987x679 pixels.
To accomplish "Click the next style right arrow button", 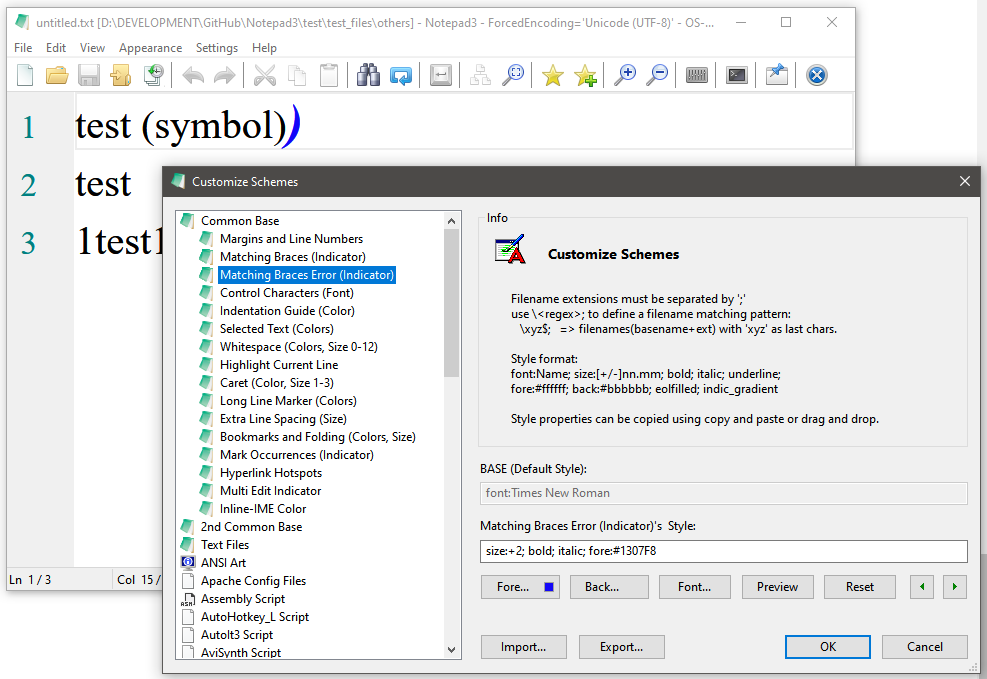I will 955,586.
